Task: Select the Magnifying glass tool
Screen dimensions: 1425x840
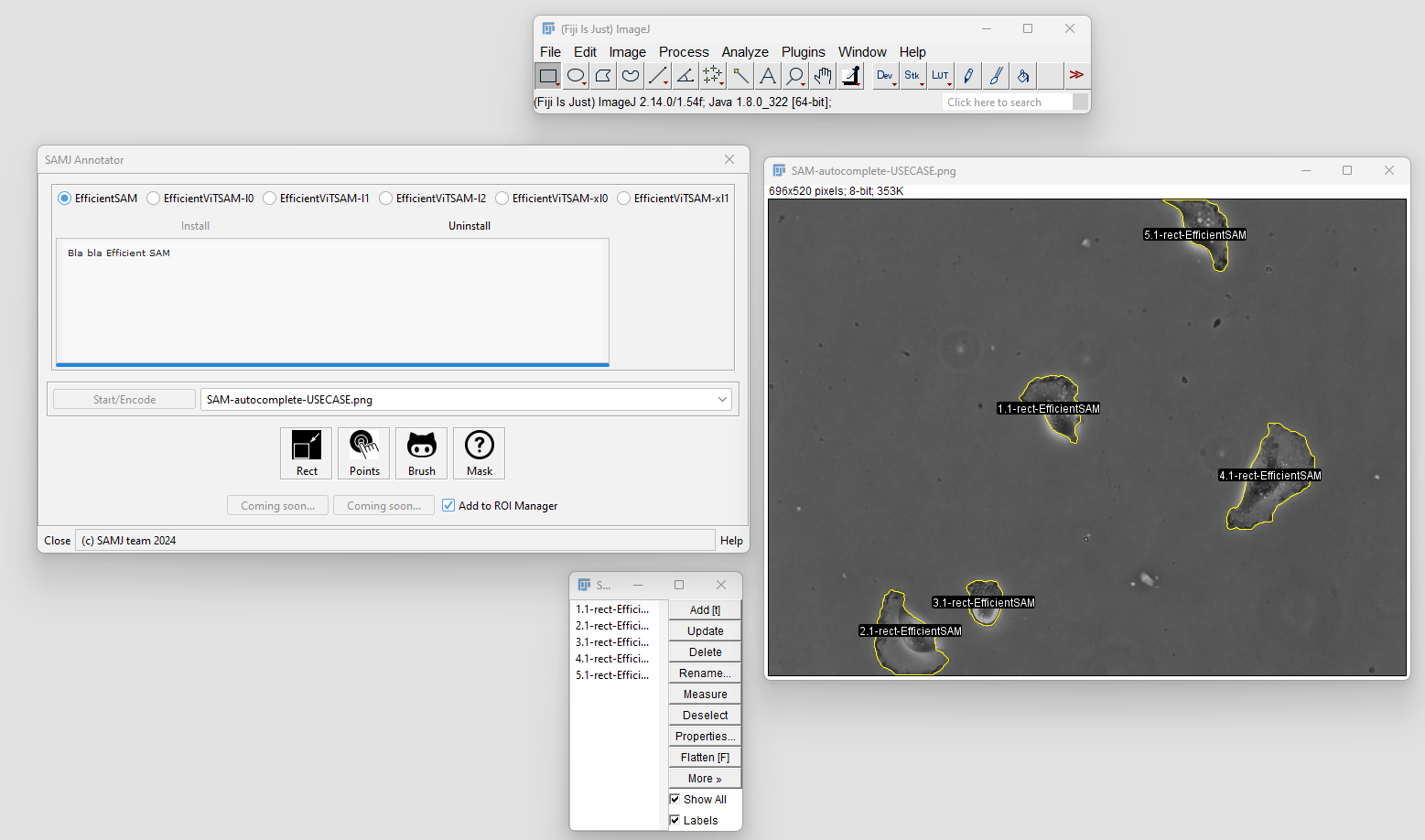Action: [x=795, y=76]
